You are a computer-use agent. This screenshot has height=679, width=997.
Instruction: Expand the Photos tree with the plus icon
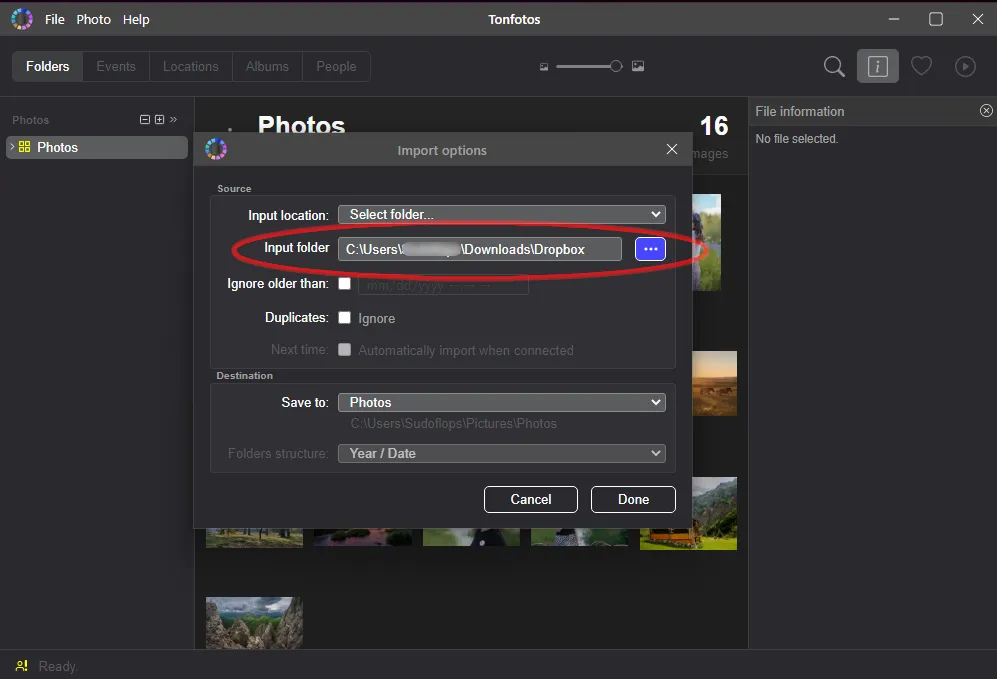pos(158,119)
